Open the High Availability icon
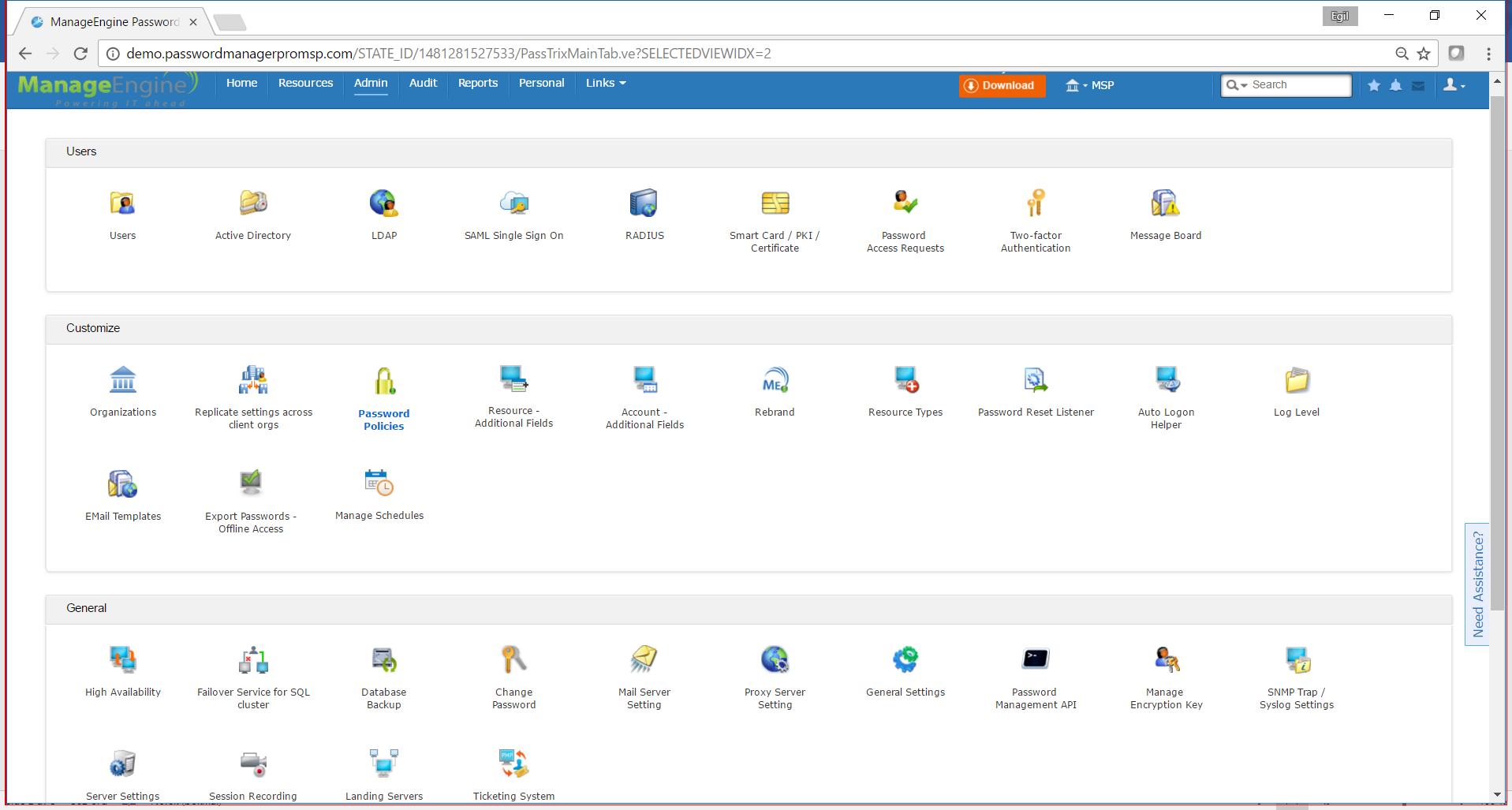1512x810 pixels. click(x=123, y=659)
